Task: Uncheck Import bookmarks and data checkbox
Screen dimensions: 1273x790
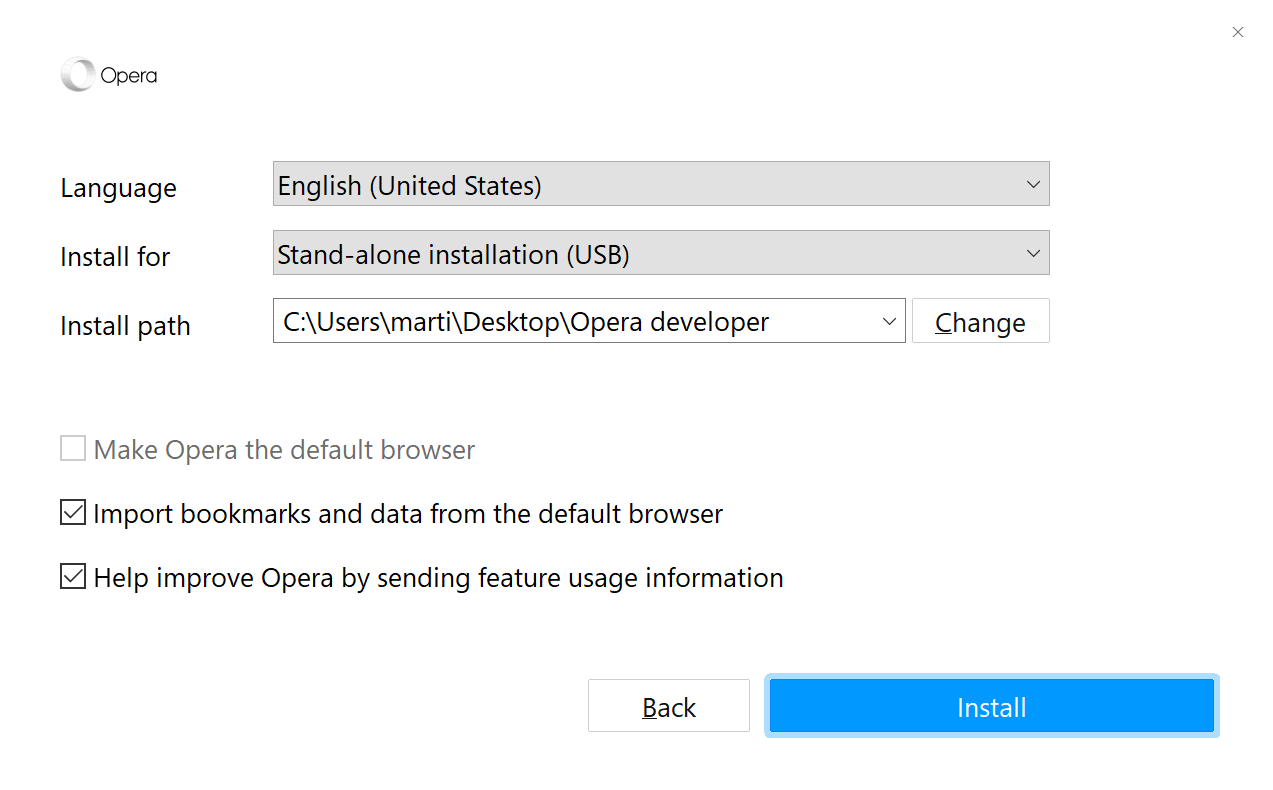Action: tap(73, 513)
